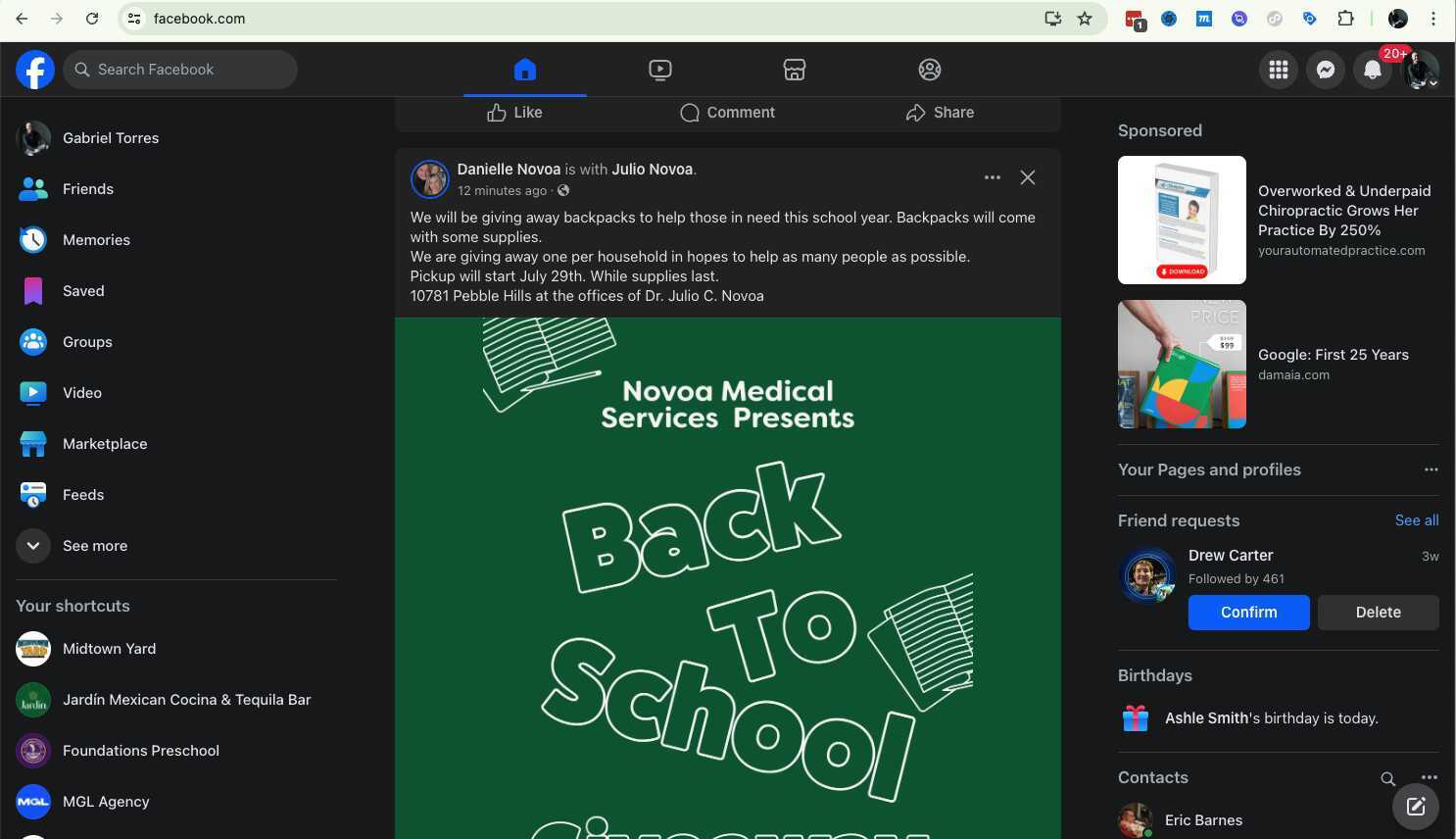
Task: Open the Foundations Preschool shortcut
Action: point(176,751)
